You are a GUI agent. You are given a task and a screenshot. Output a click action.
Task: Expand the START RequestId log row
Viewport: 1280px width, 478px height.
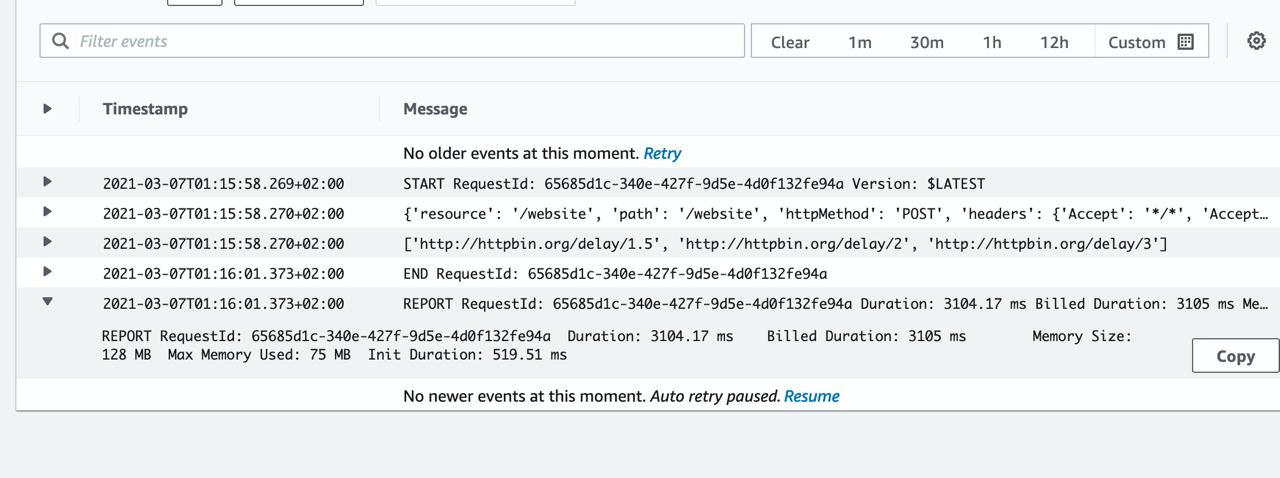tap(47, 182)
